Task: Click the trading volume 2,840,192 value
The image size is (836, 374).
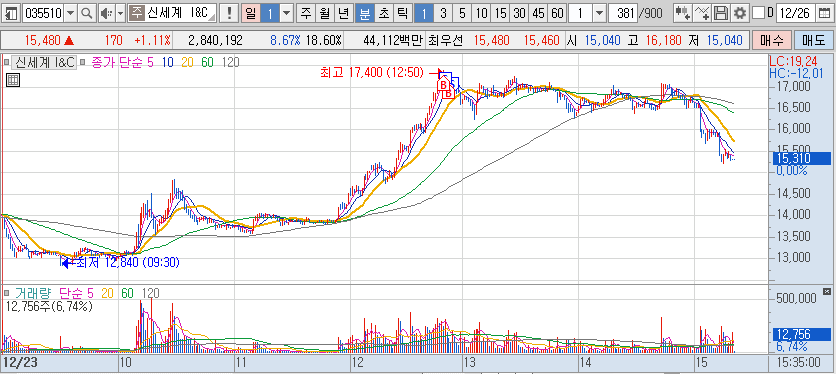Action: pyautogui.click(x=216, y=40)
